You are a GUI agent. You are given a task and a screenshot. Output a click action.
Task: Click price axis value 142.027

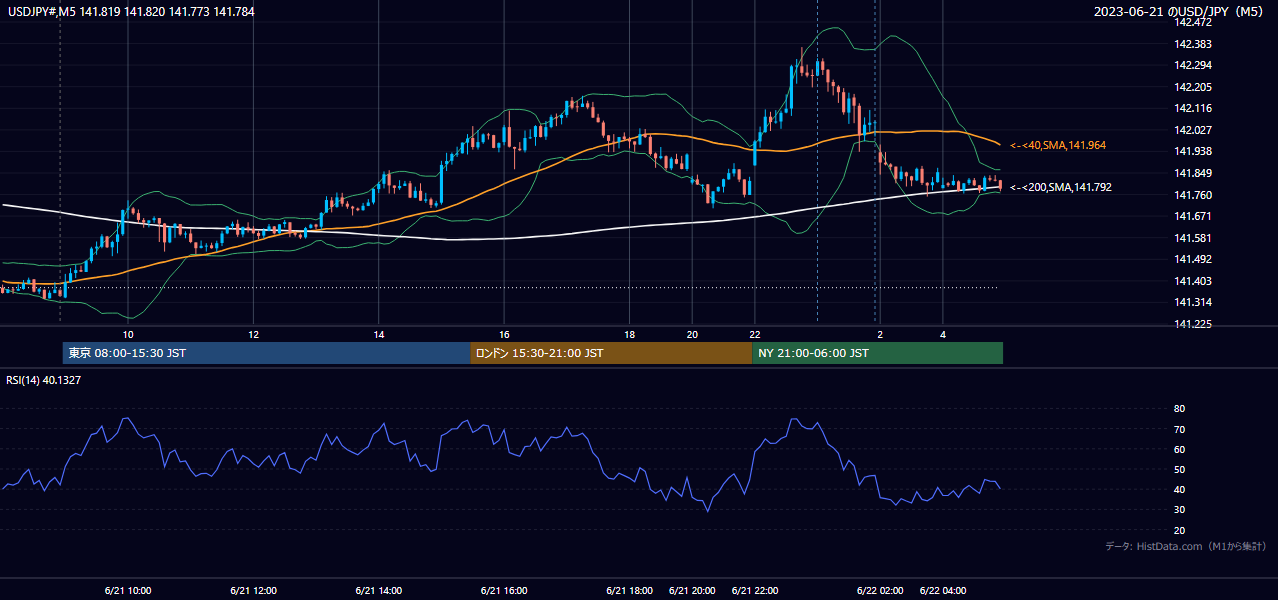coord(1192,130)
